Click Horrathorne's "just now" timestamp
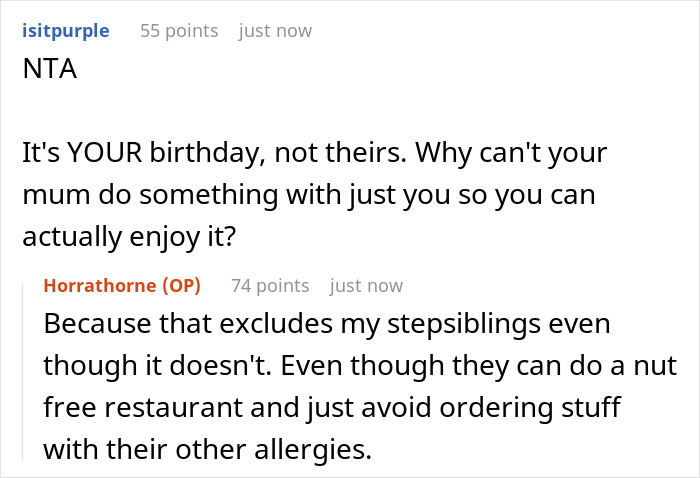Screen dimensions: 700x478 coord(366,286)
